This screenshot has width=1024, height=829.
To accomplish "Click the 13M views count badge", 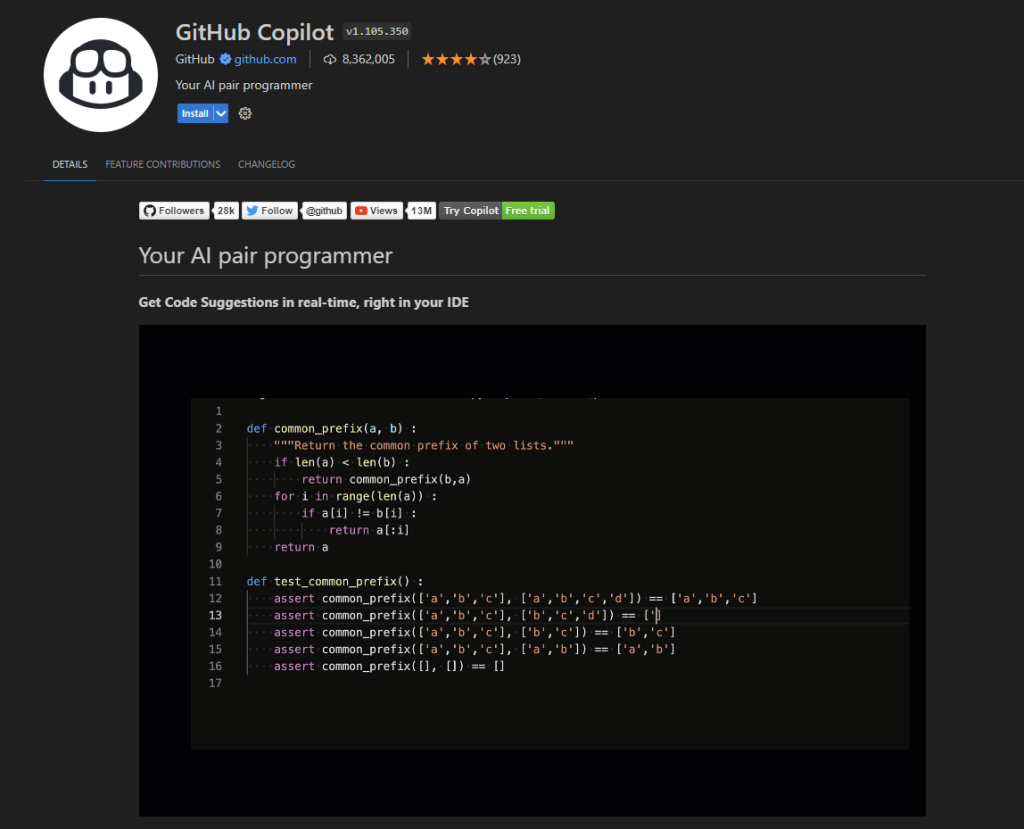I will coord(421,211).
